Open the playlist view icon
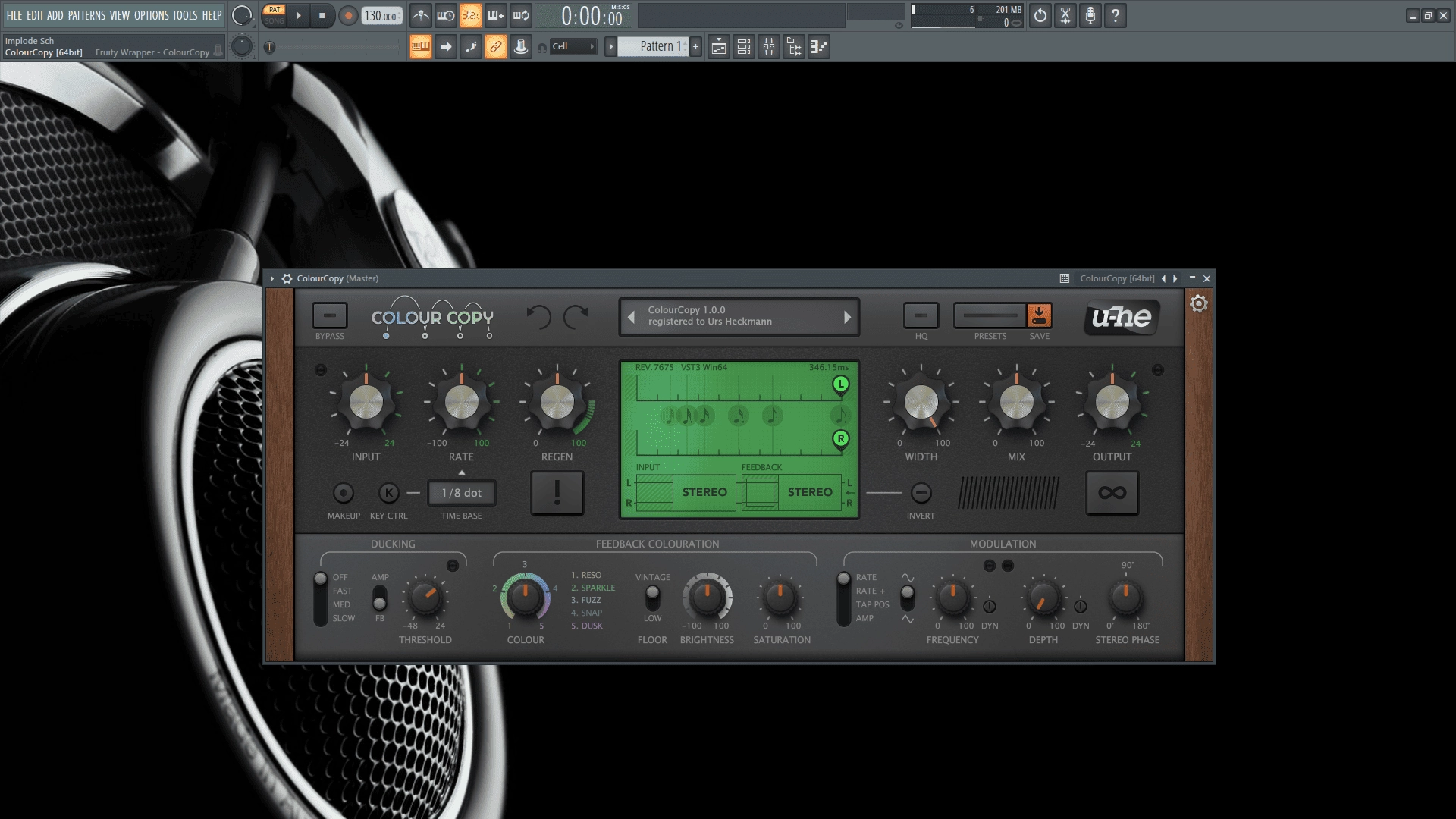1456x819 pixels. pos(719,47)
